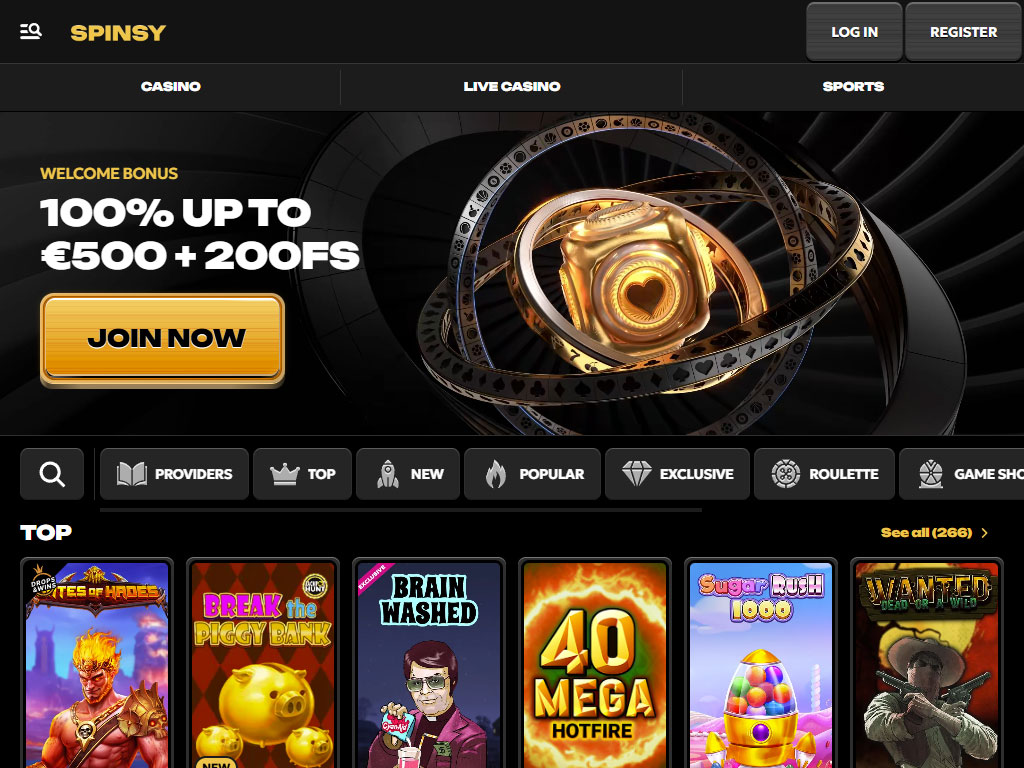This screenshot has height=768, width=1024.
Task: Click the Log In button
Action: pos(854,32)
